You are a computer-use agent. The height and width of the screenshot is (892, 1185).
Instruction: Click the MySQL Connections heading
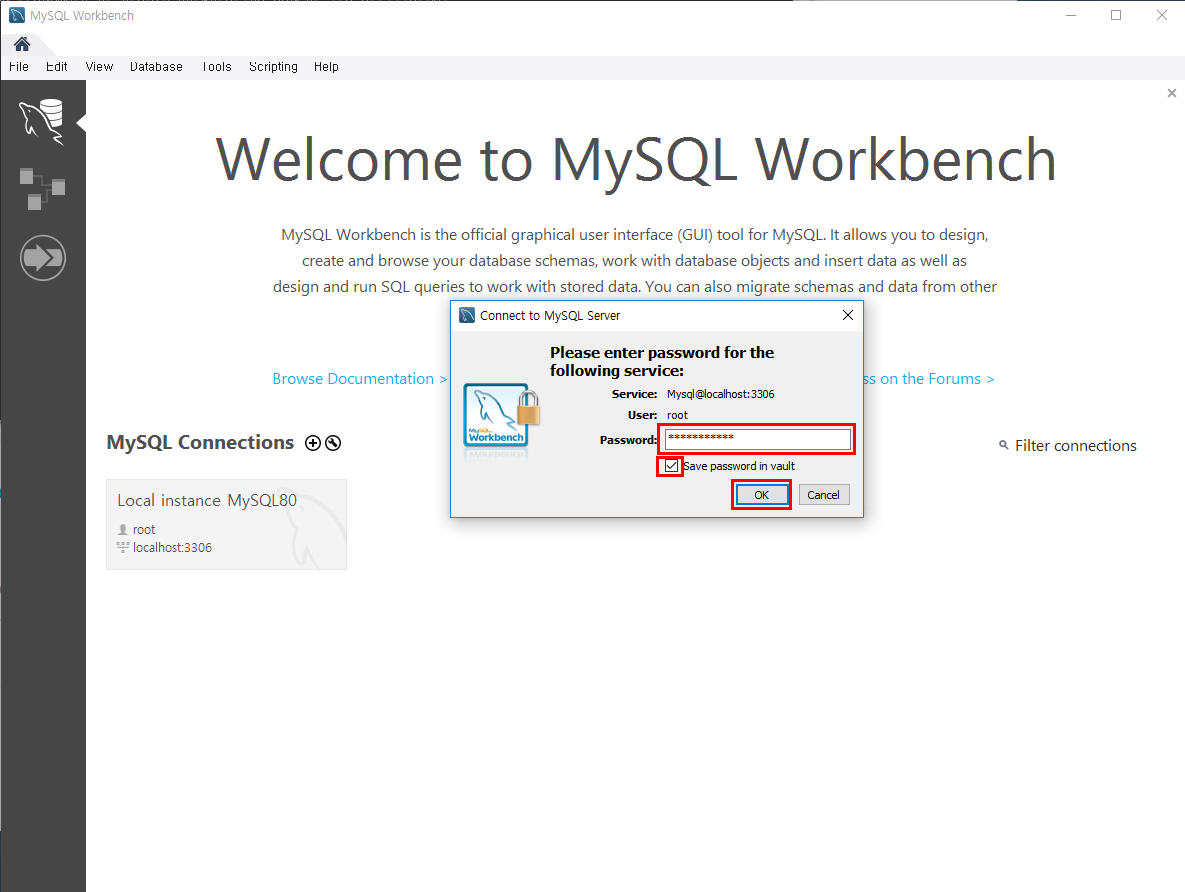(x=200, y=442)
